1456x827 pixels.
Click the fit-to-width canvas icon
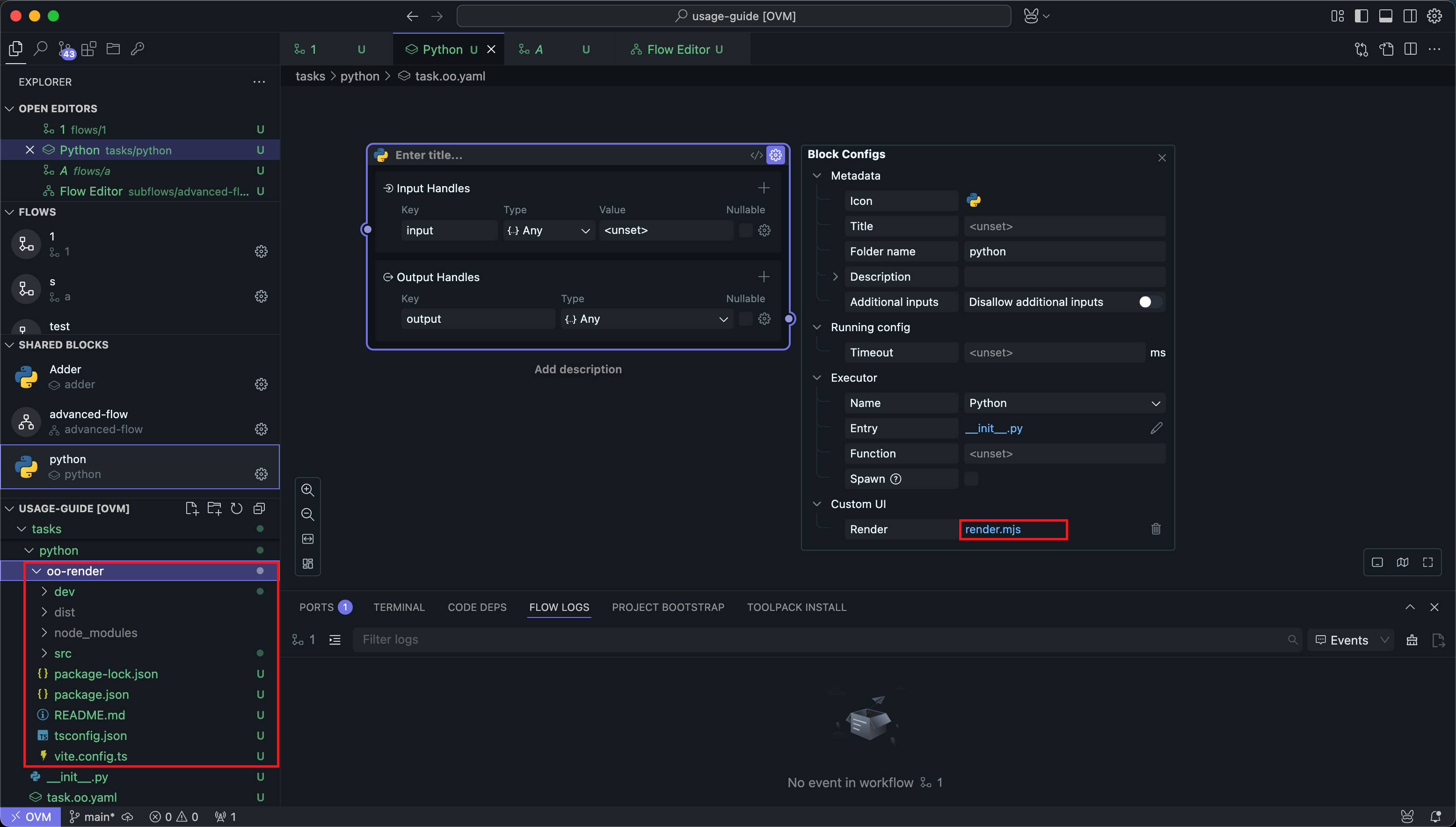[x=307, y=538]
